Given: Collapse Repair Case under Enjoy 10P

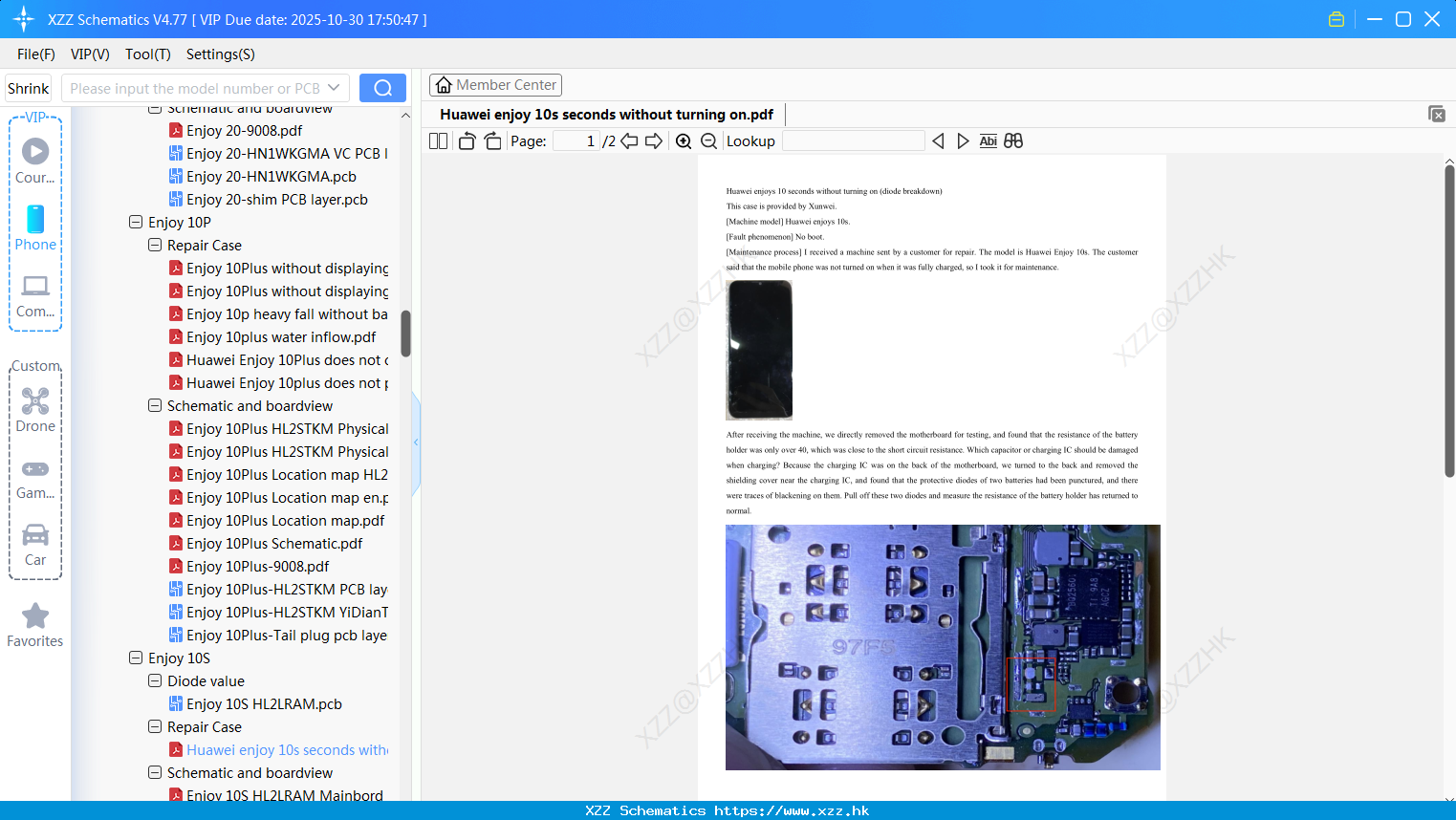Looking at the screenshot, I should click(155, 245).
